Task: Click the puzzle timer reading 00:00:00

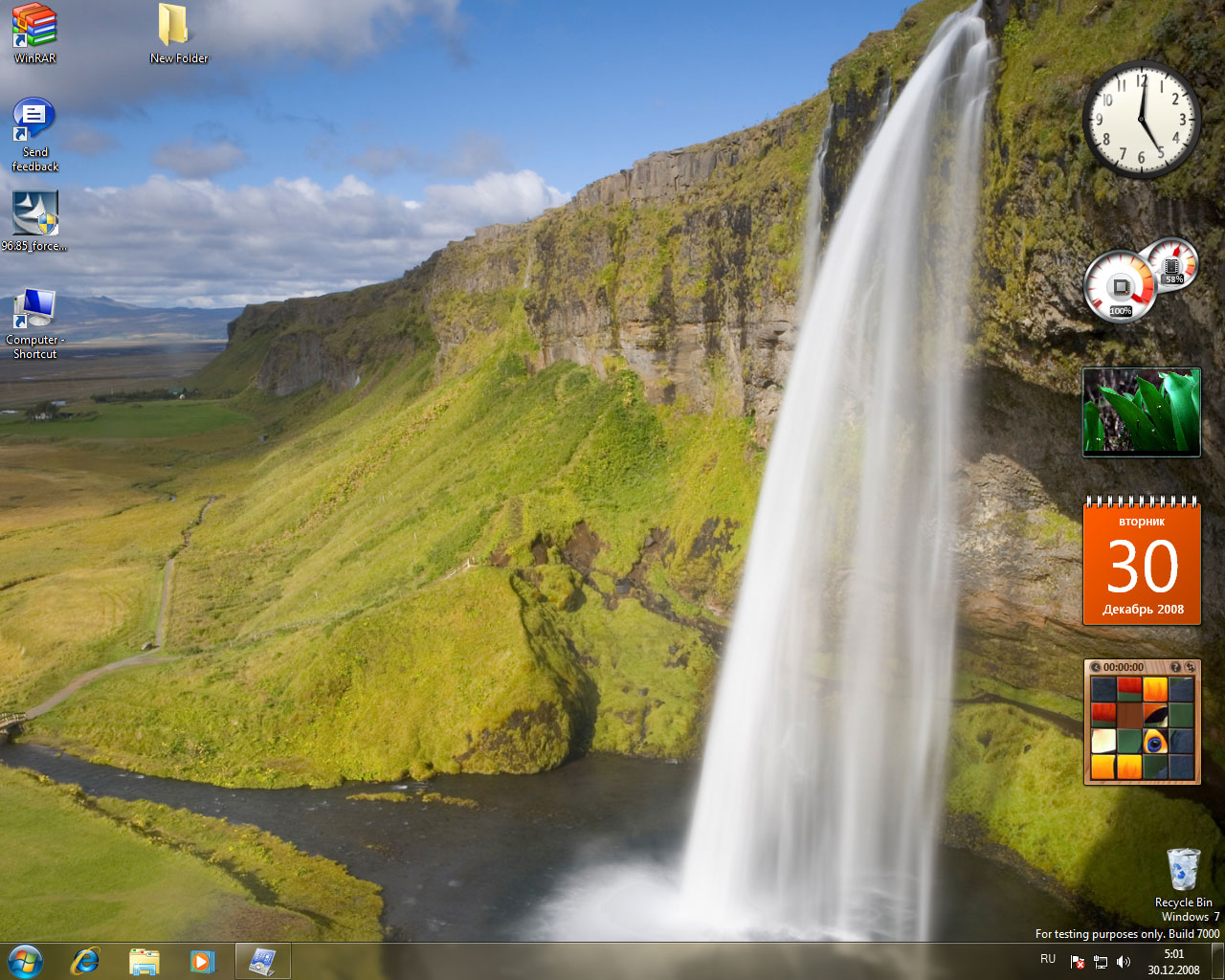Action: pos(1124,667)
